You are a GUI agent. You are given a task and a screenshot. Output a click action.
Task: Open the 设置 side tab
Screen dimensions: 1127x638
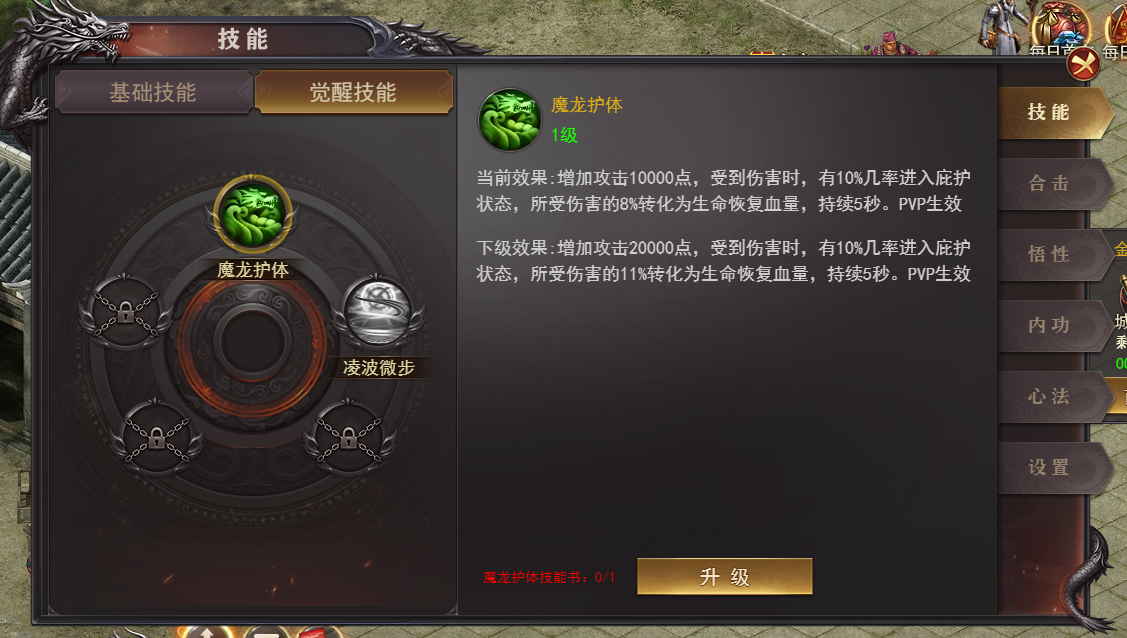[1052, 468]
